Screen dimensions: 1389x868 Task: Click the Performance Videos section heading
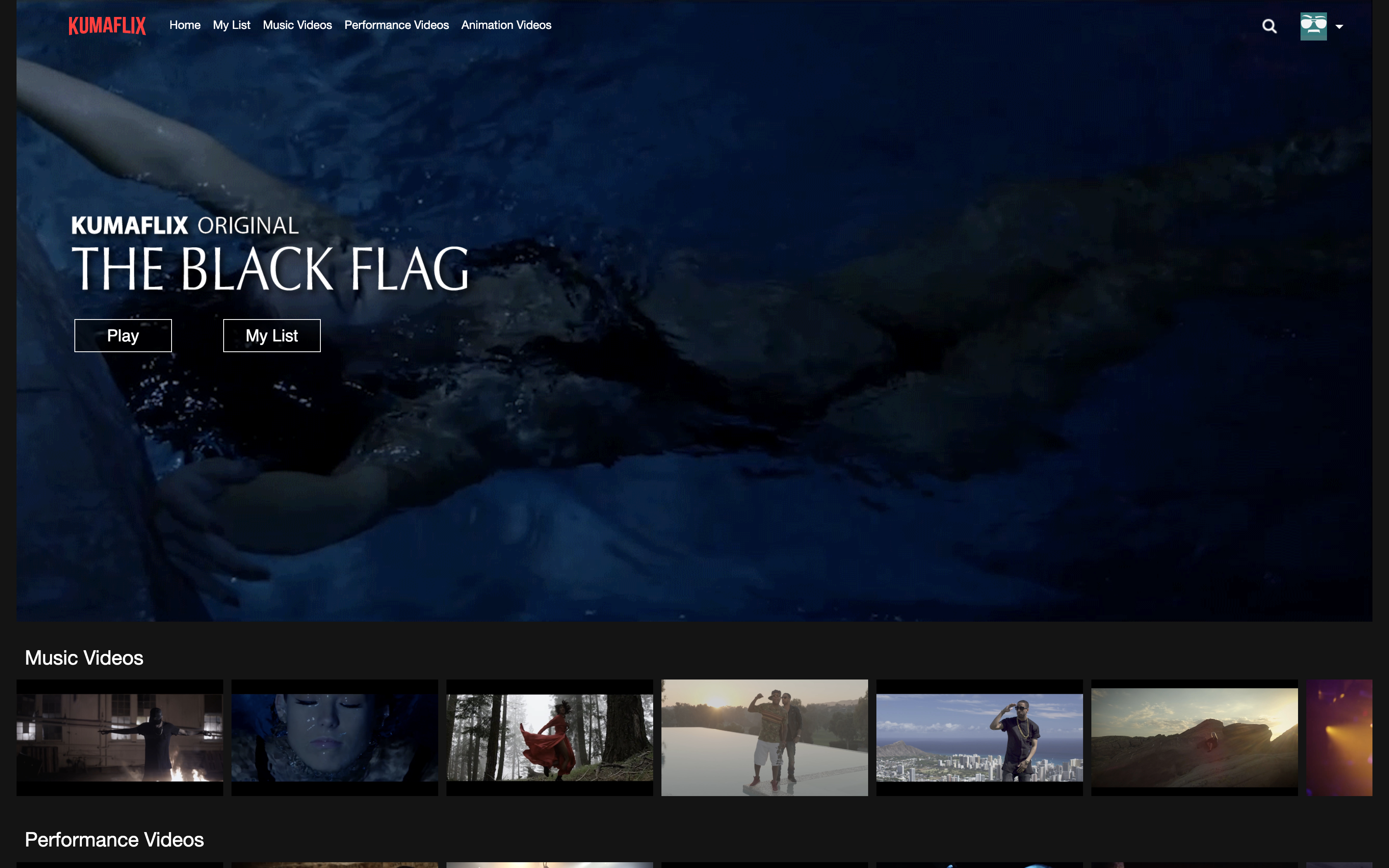point(114,840)
